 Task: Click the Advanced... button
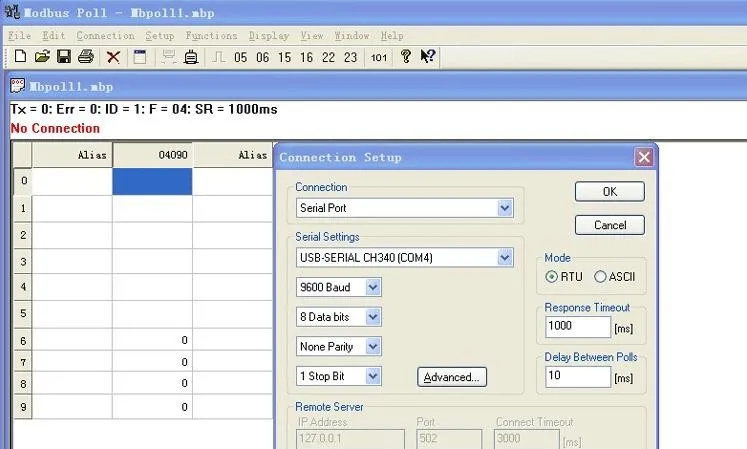pos(452,377)
